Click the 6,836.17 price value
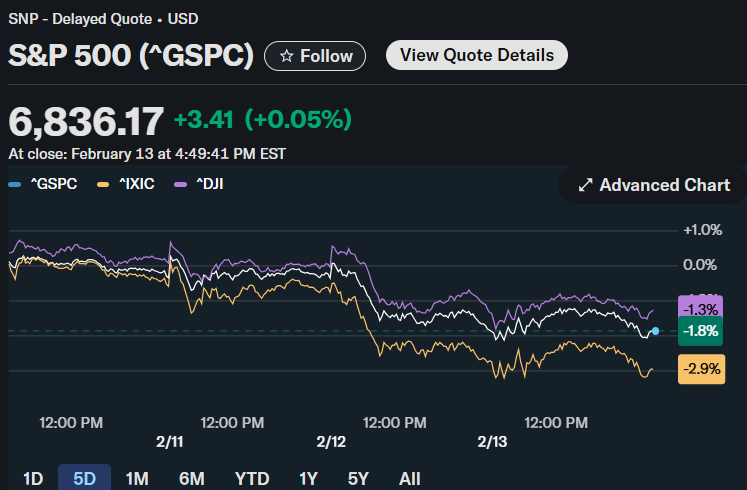This screenshot has width=747, height=490. (x=86, y=121)
